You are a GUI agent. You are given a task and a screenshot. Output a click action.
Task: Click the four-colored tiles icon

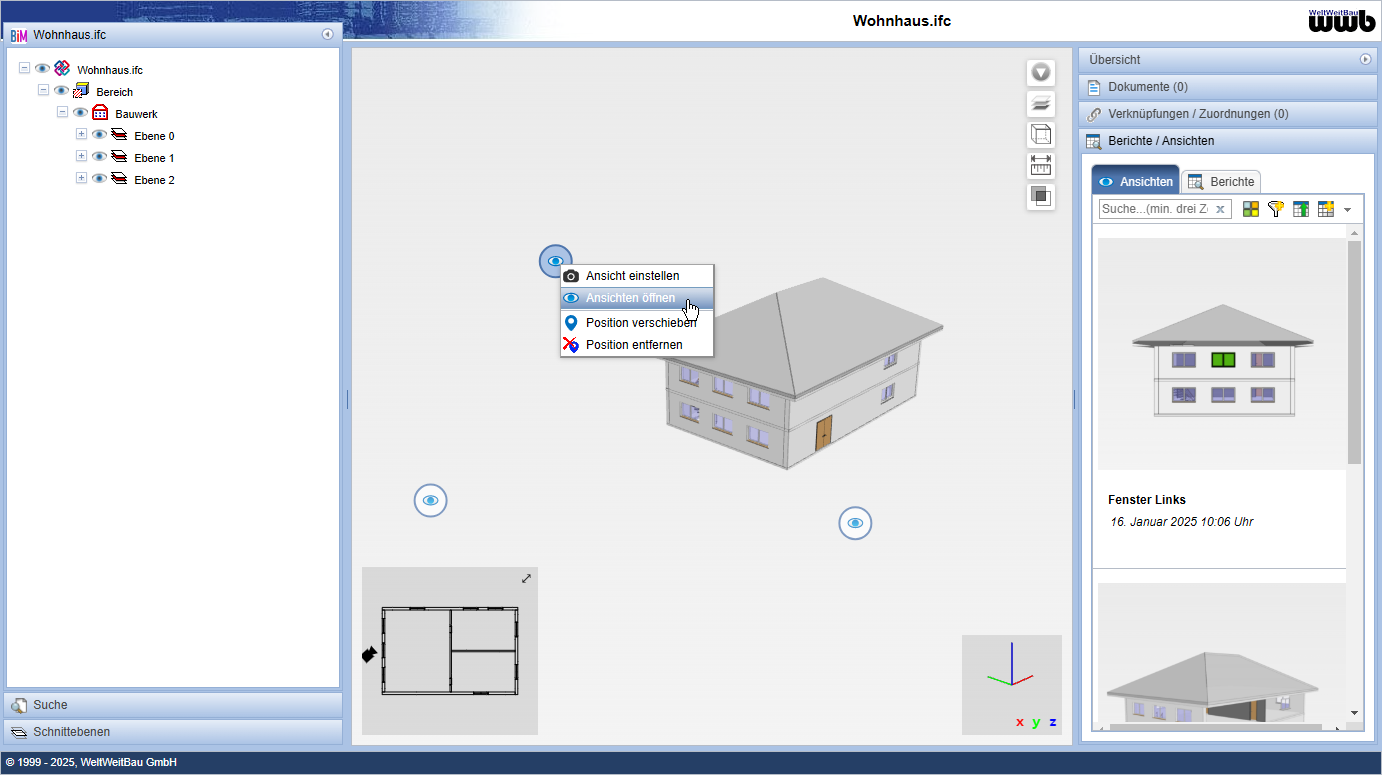(1251, 209)
